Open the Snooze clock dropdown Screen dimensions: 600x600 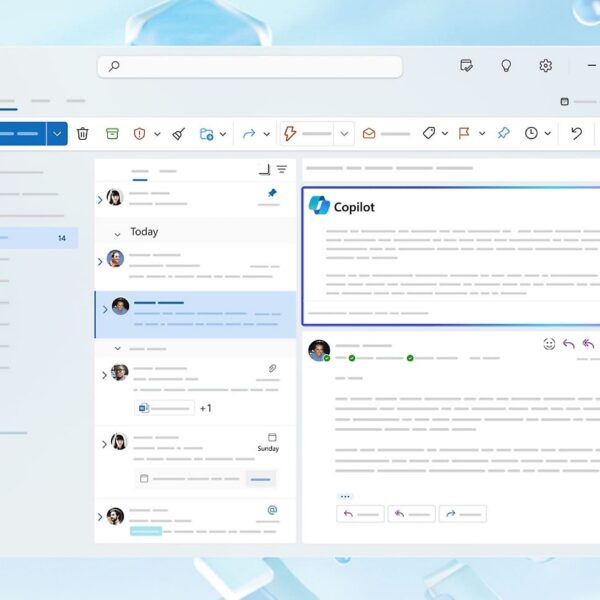tap(548, 134)
